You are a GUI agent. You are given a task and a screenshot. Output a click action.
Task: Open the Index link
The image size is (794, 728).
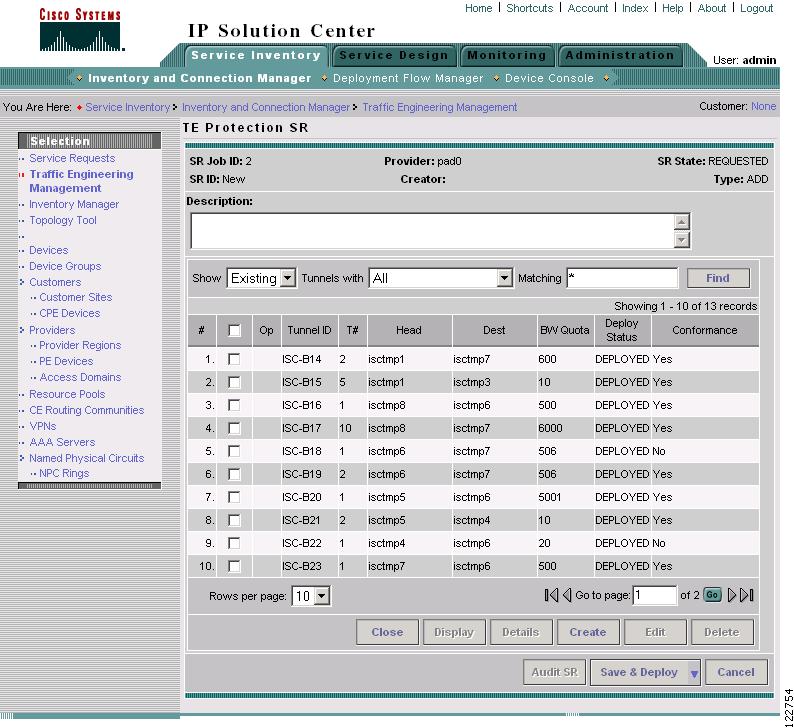635,8
